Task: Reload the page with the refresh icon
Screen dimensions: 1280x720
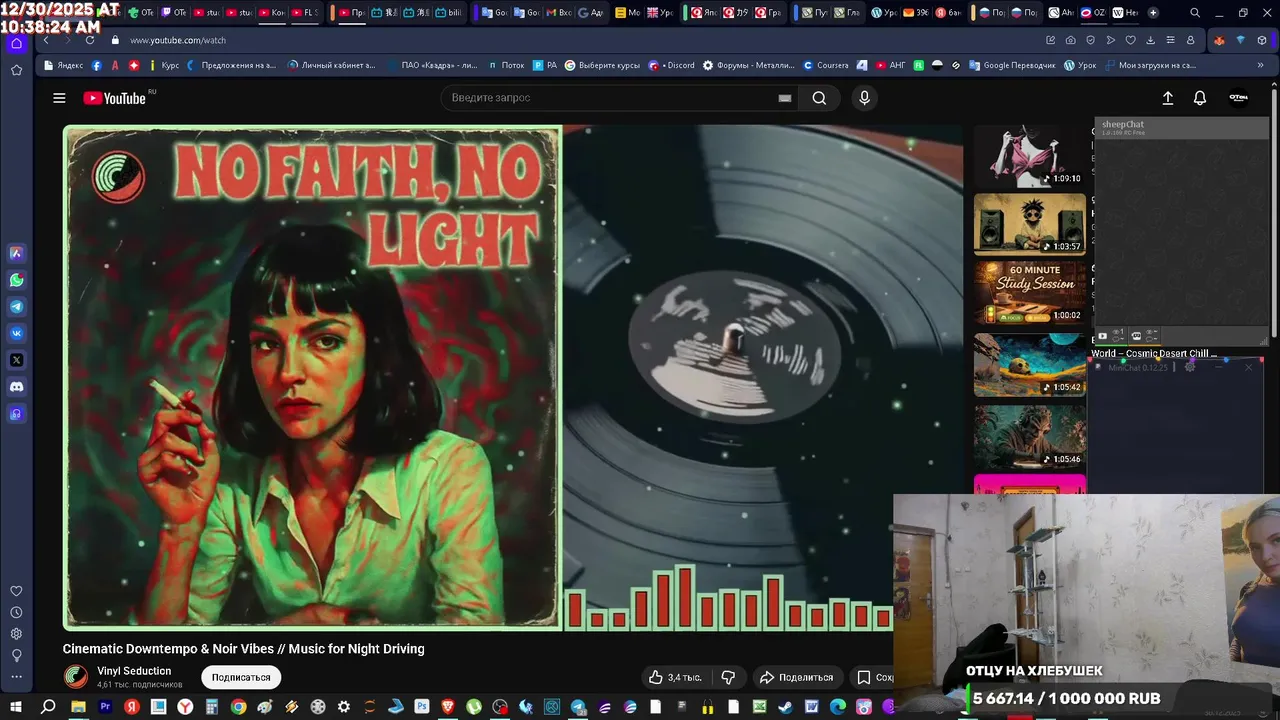Action: click(90, 40)
